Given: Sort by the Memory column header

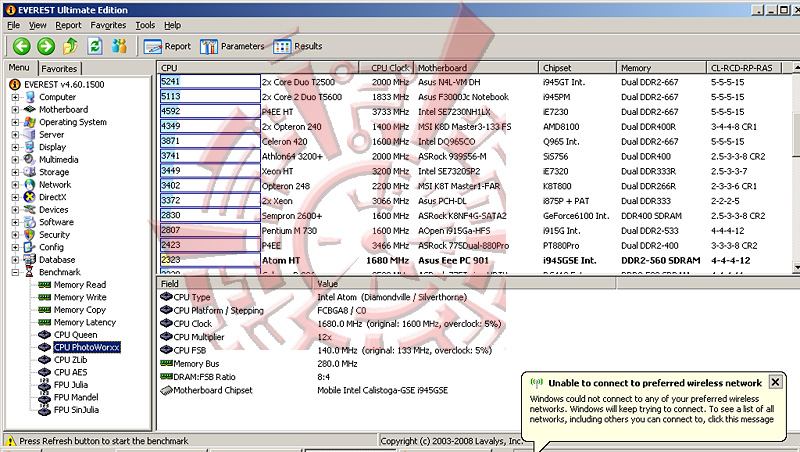Looking at the screenshot, I should (662, 68).
